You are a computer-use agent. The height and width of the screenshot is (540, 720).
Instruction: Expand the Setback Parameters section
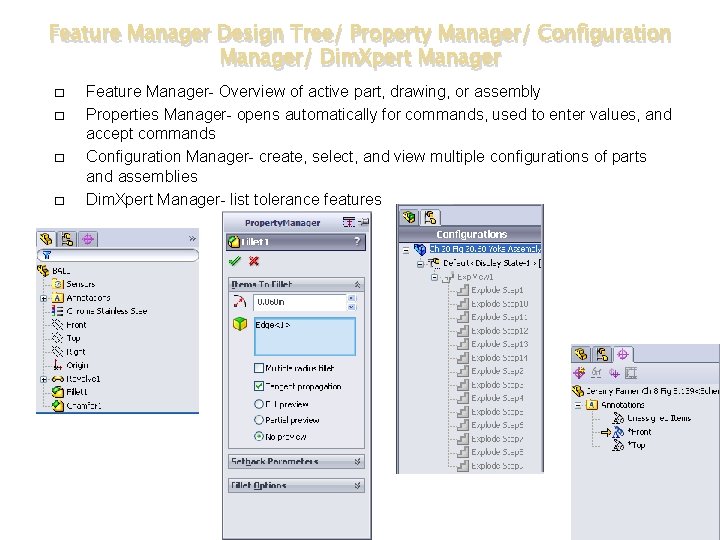[x=357, y=461]
